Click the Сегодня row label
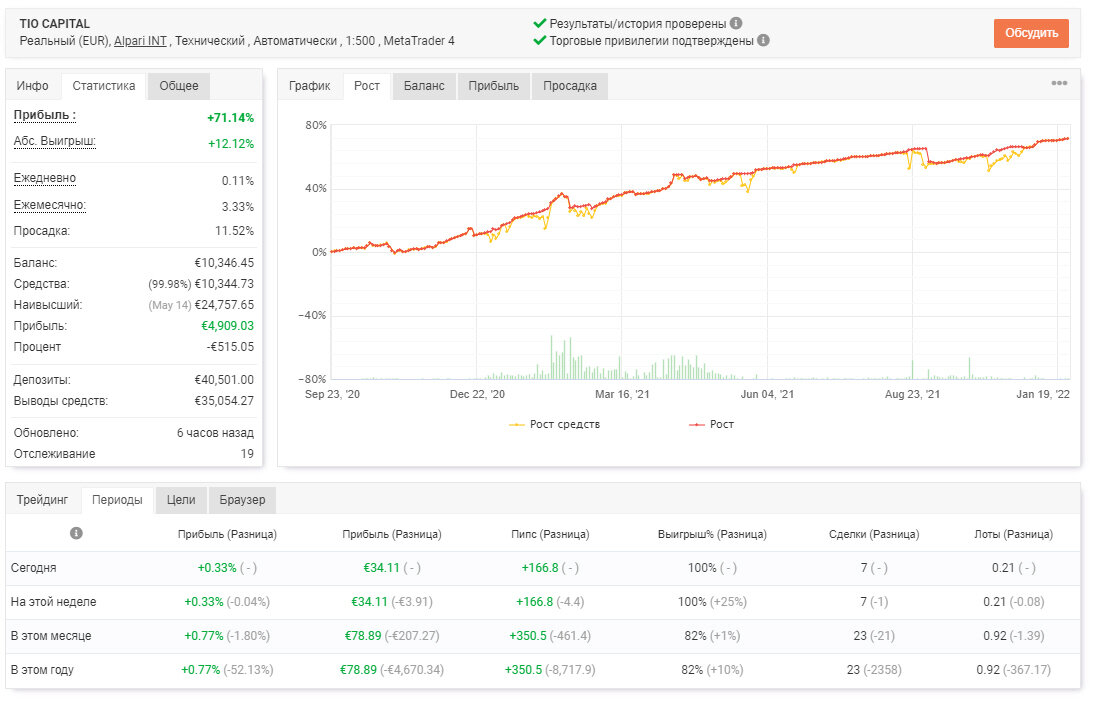1094x701 pixels. (x=33, y=568)
